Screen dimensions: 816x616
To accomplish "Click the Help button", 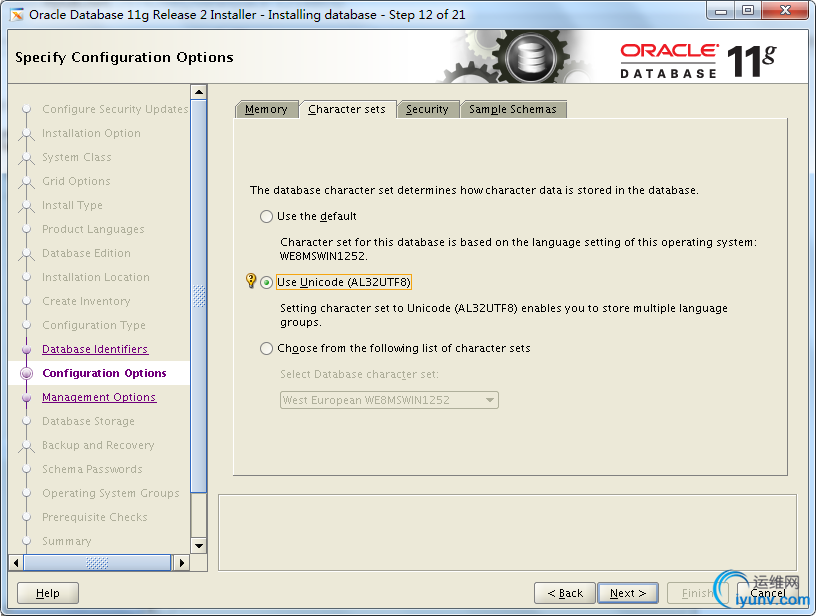I will [48, 593].
